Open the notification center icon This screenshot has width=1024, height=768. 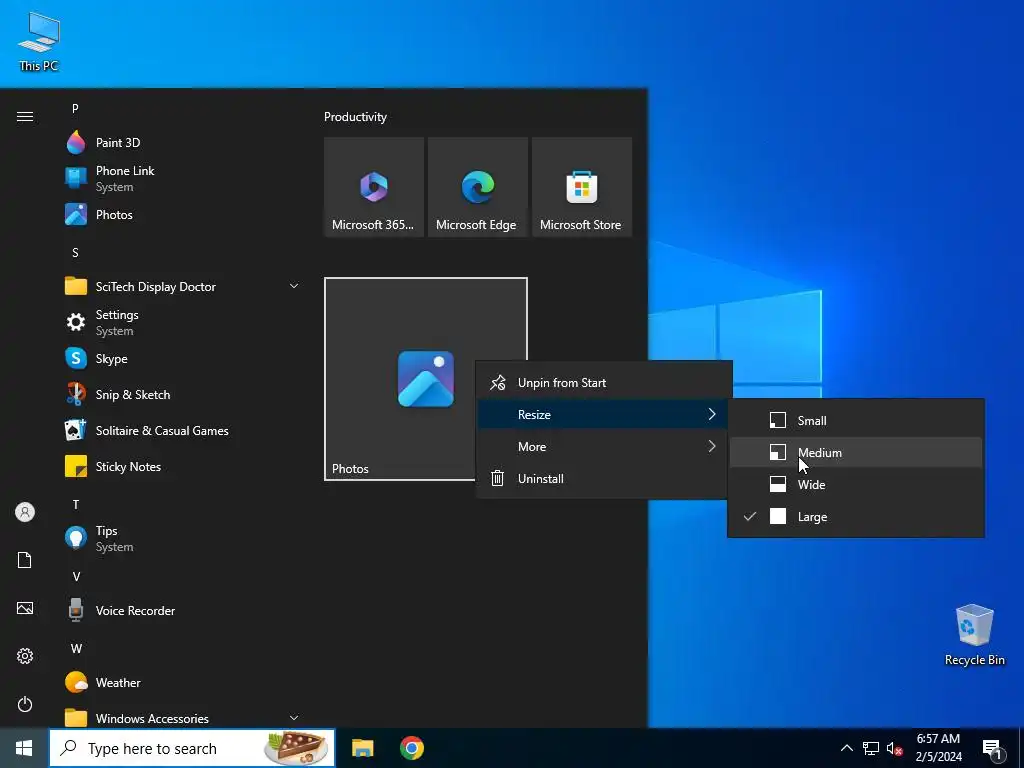[993, 749]
